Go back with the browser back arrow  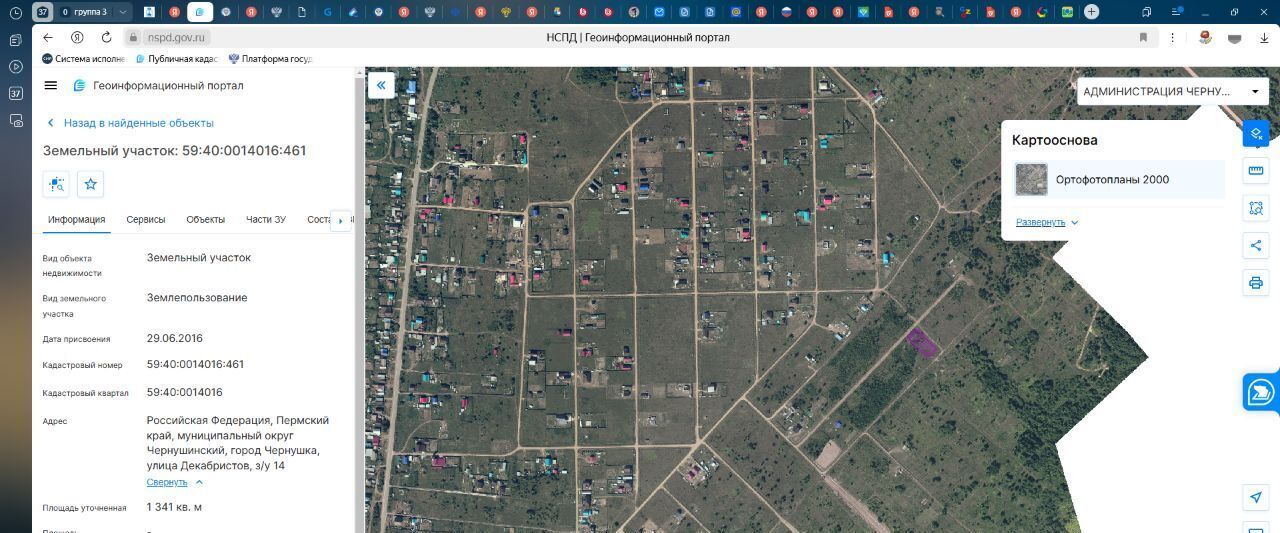[x=48, y=37]
